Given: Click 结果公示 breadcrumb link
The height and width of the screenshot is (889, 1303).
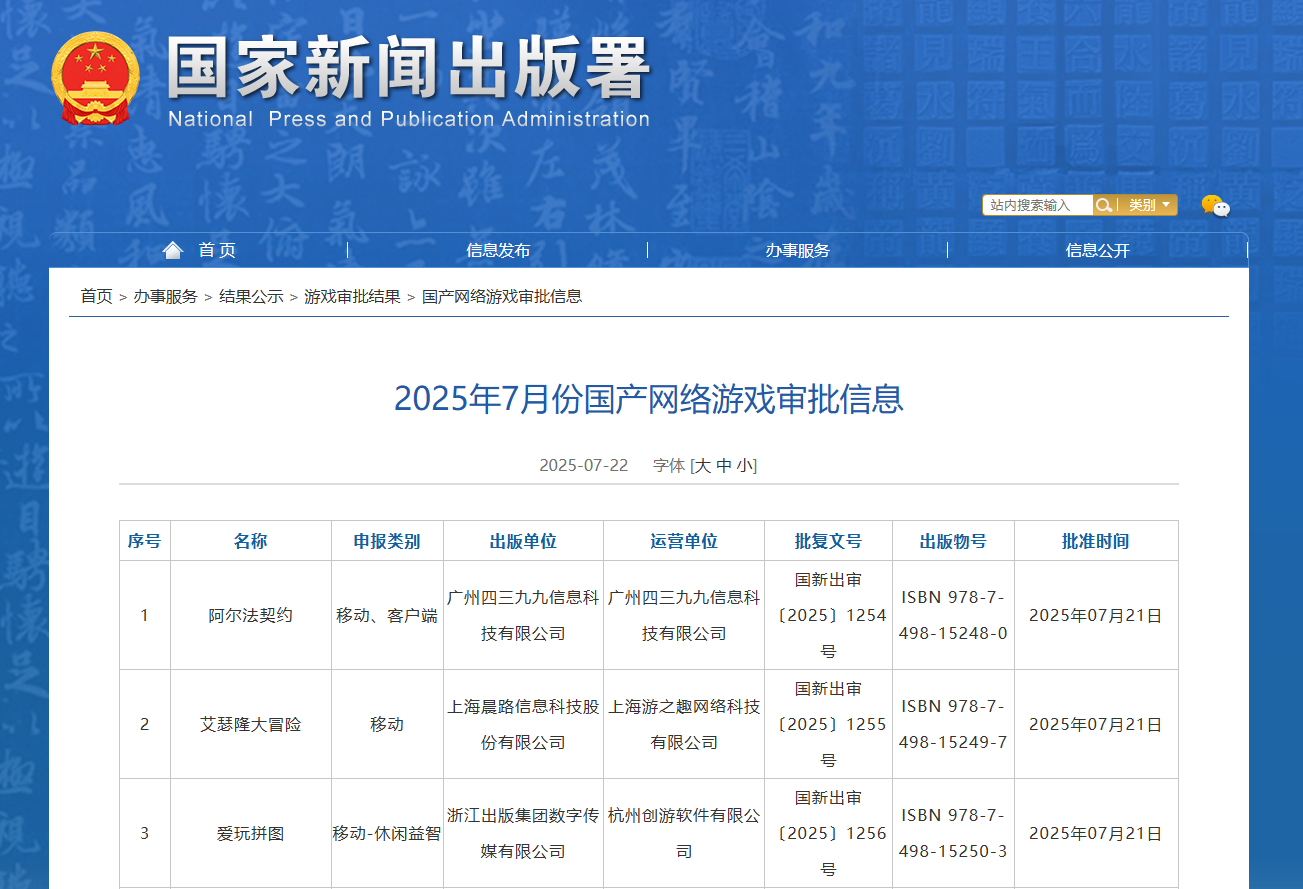Looking at the screenshot, I should tap(251, 296).
